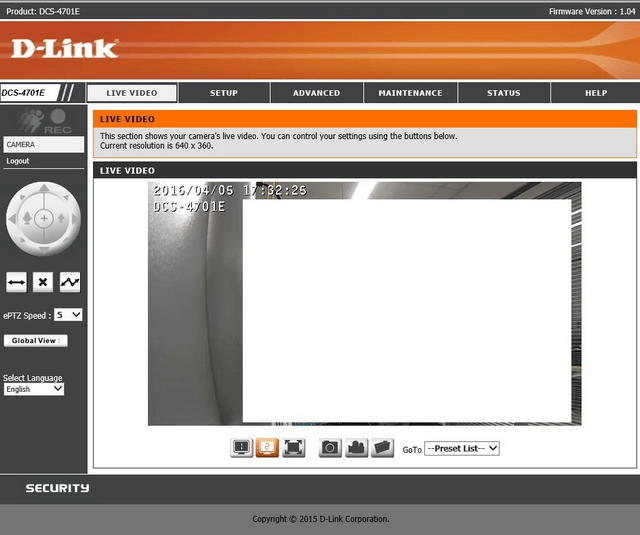Click the D-Link logo
Screen dimensions: 640x535
tap(65, 49)
